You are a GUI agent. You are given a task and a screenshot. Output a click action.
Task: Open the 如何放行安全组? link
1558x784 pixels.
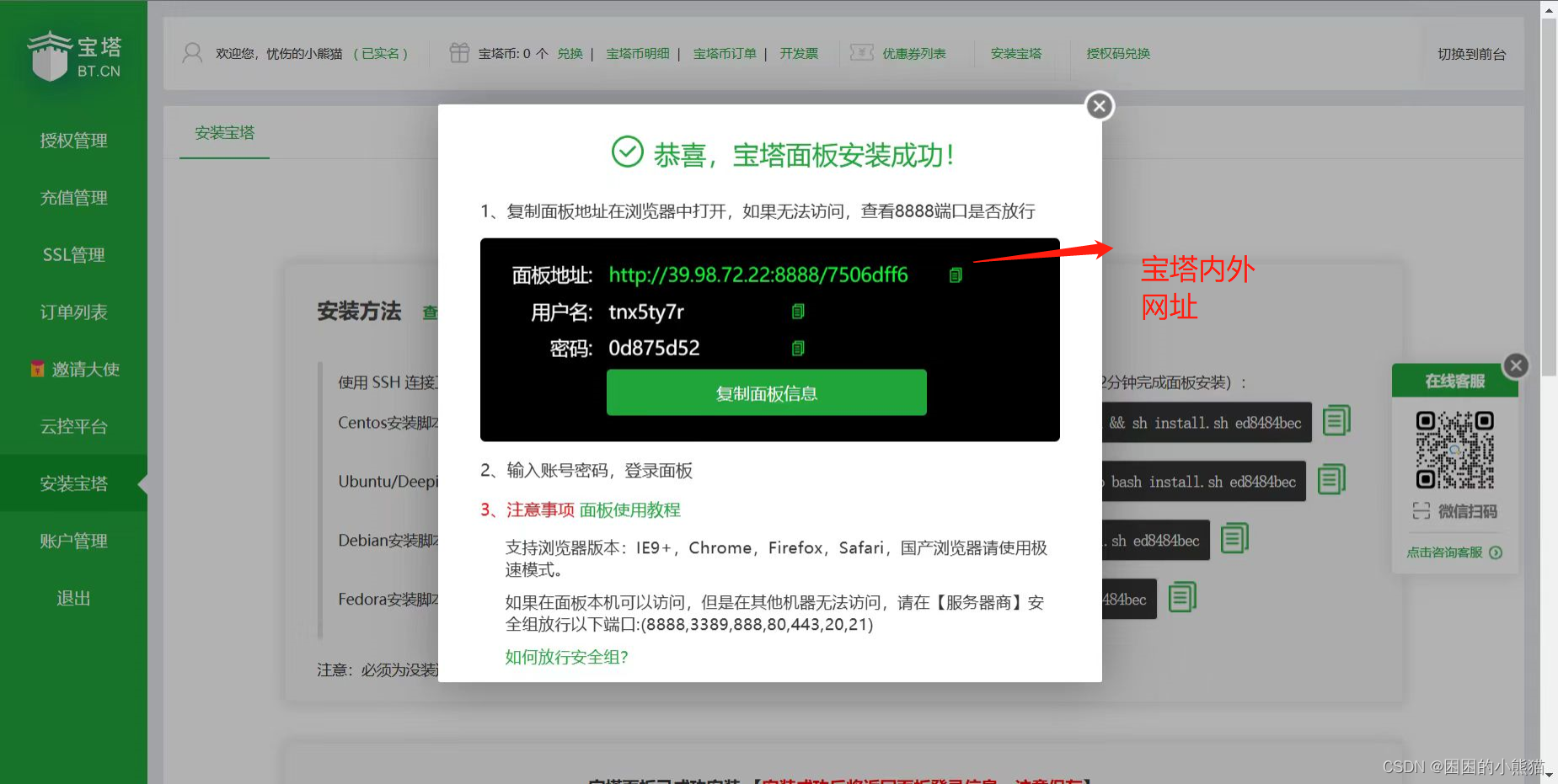[x=566, y=658]
